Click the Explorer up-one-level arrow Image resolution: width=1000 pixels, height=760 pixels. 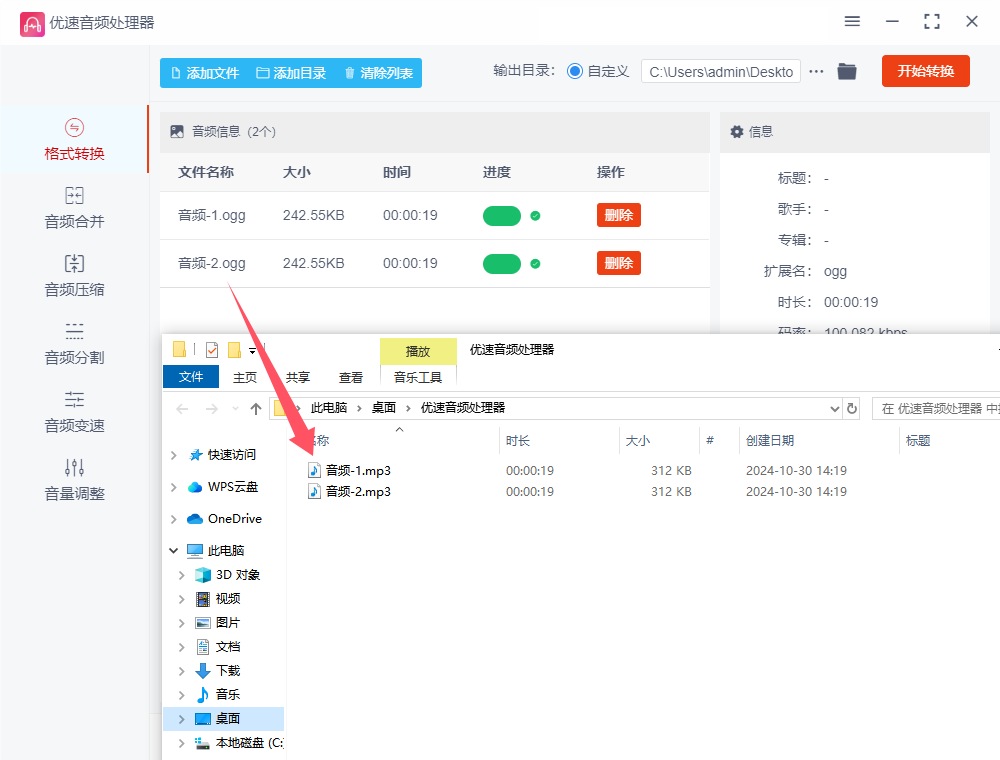[256, 409]
